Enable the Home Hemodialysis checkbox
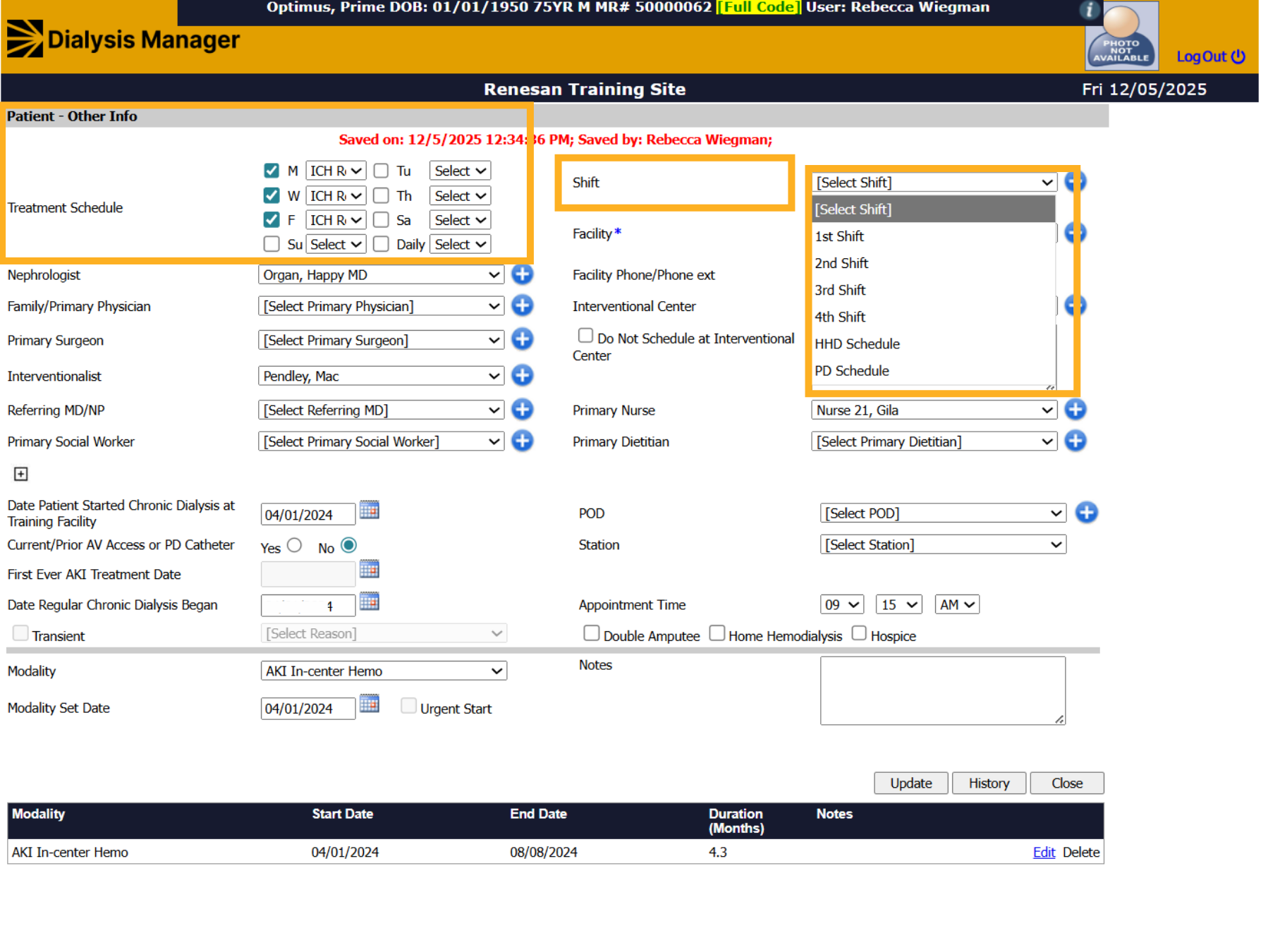The width and height of the screenshot is (1268, 952). (x=717, y=633)
